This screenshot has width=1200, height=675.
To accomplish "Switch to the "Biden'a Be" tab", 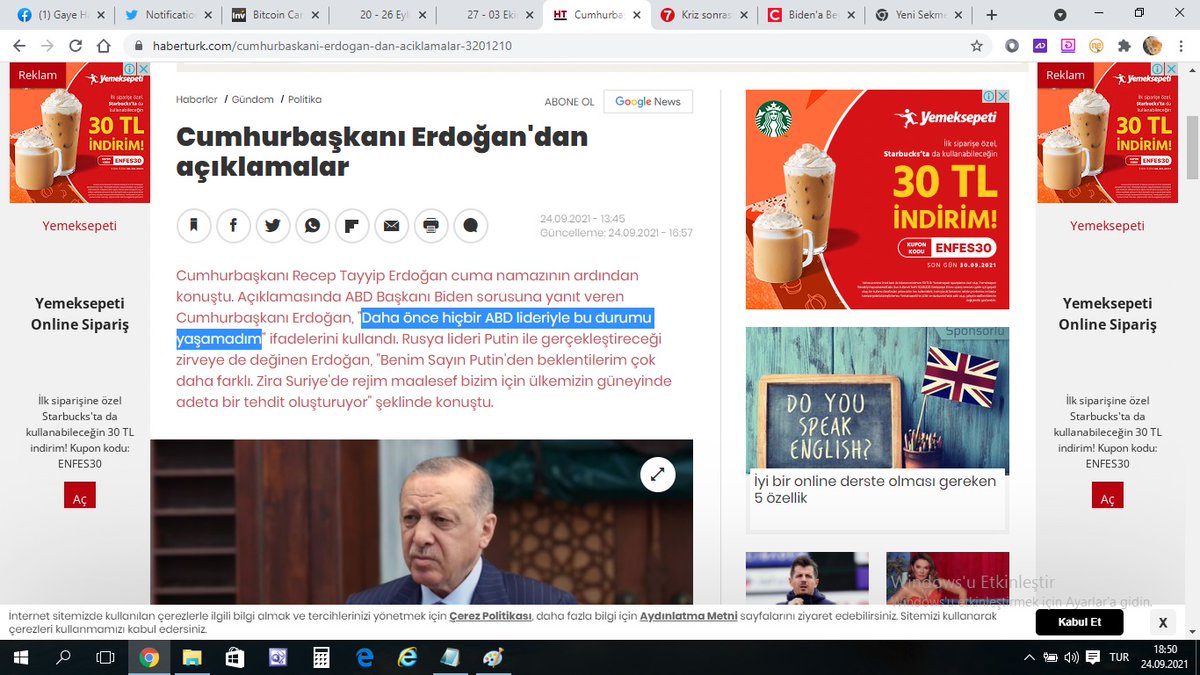I will pos(810,15).
